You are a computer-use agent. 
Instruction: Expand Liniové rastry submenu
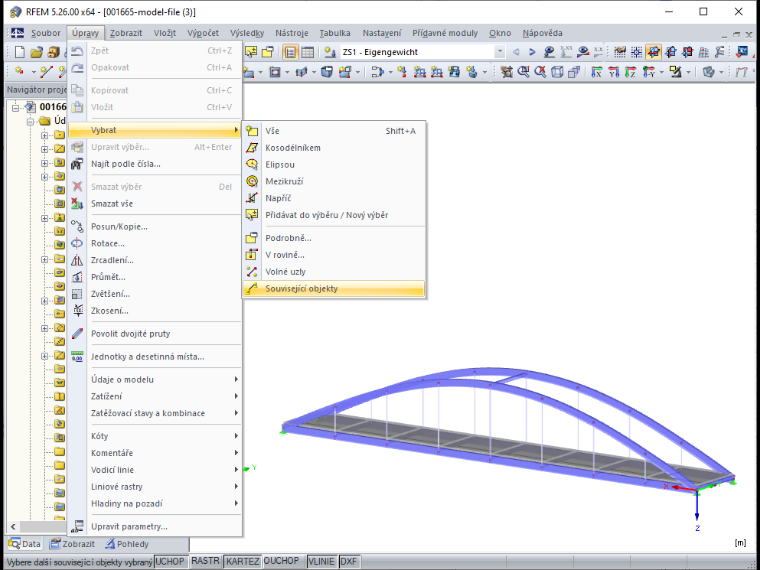(155, 487)
